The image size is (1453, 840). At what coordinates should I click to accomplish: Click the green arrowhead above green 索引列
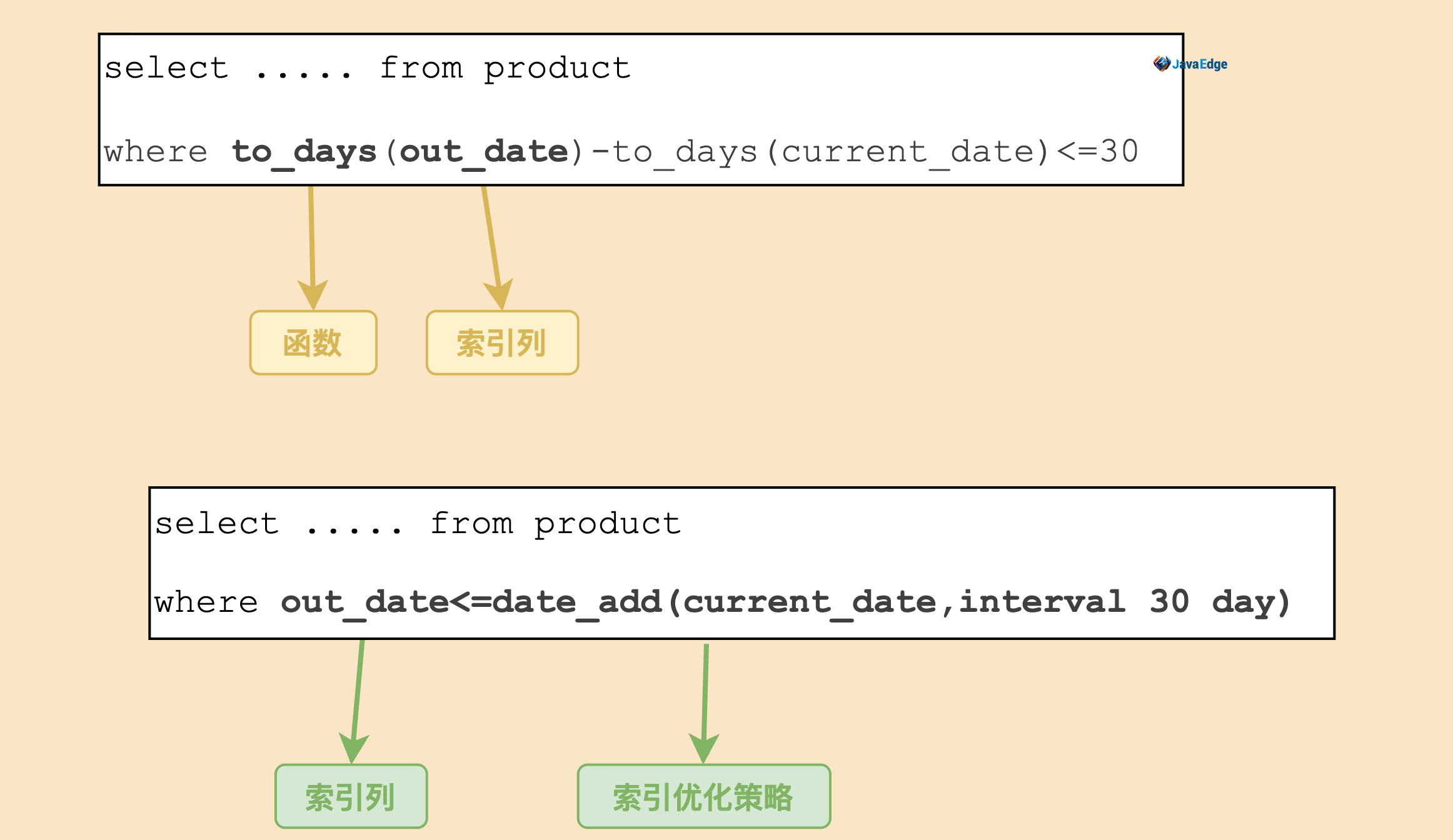coord(353,747)
